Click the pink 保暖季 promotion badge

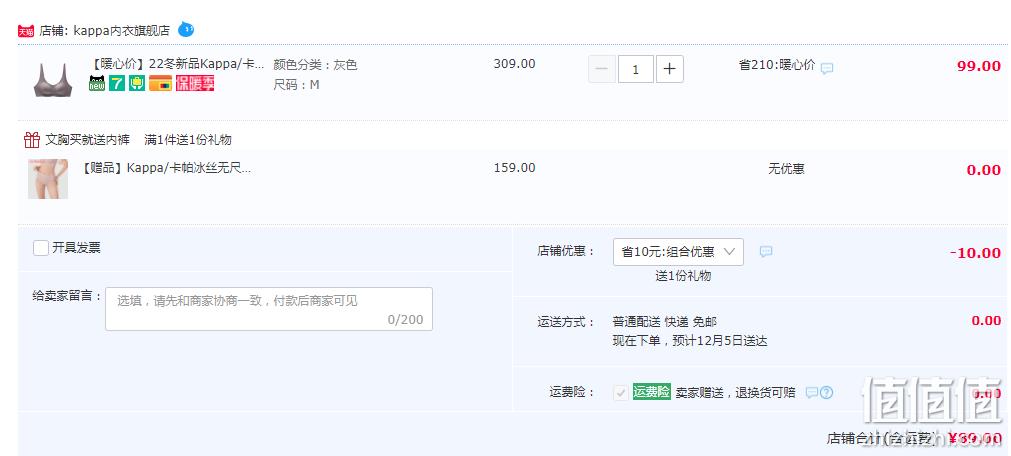pyautogui.click(x=195, y=83)
